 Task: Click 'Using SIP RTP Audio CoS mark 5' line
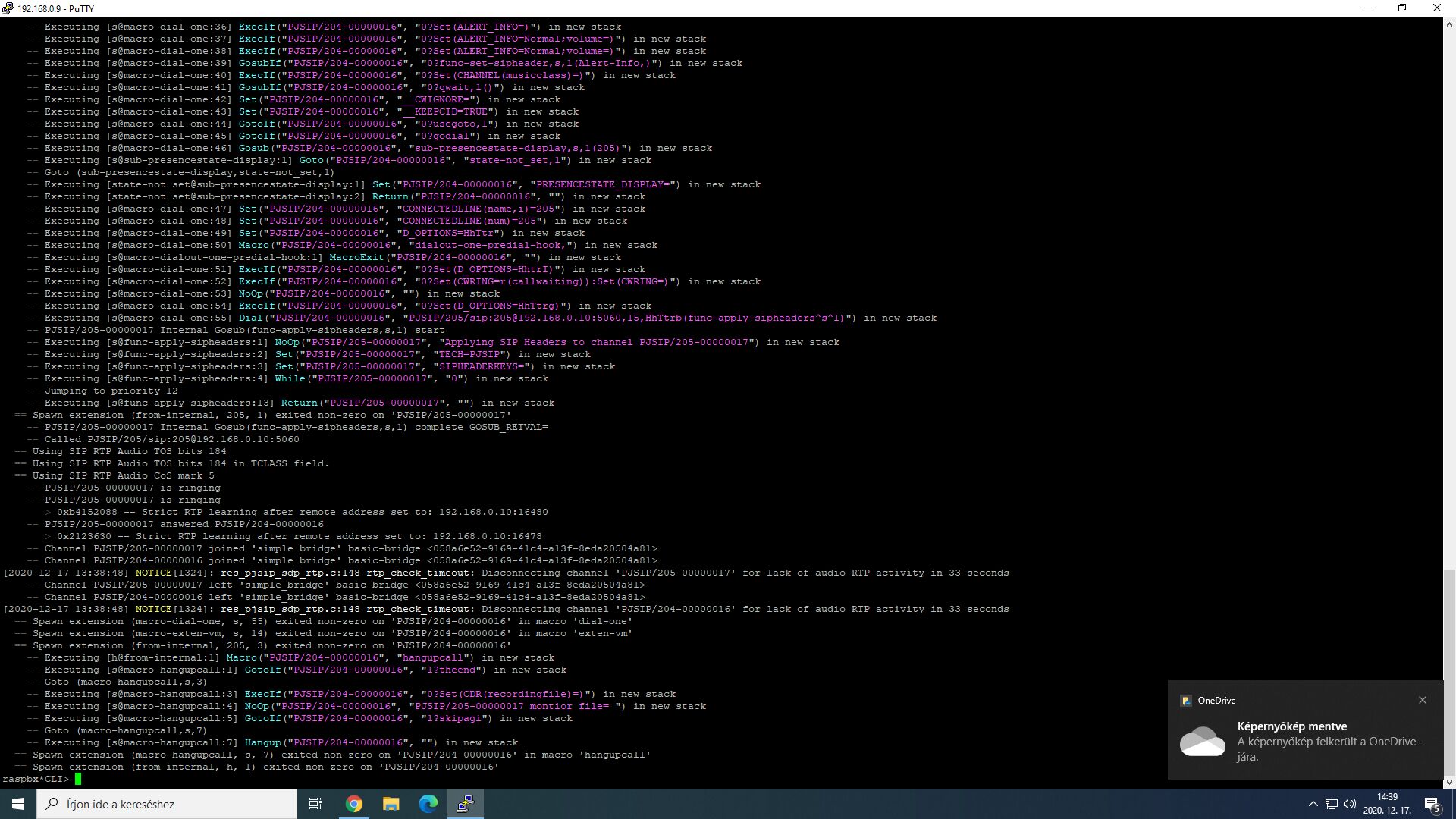click(114, 475)
